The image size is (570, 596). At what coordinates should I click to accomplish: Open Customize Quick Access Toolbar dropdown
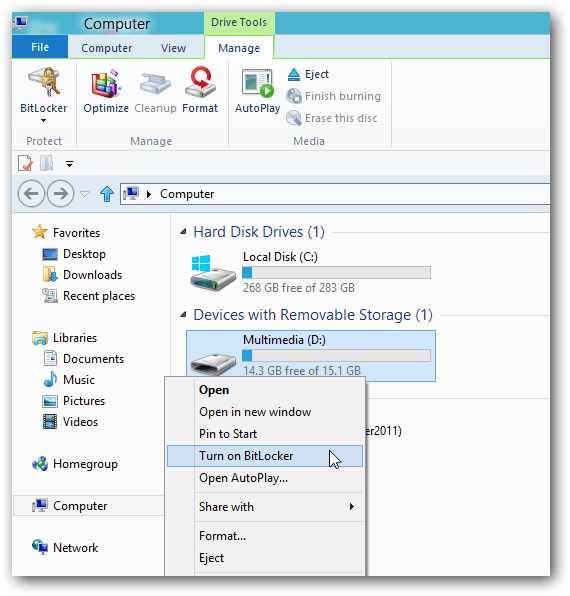69,164
